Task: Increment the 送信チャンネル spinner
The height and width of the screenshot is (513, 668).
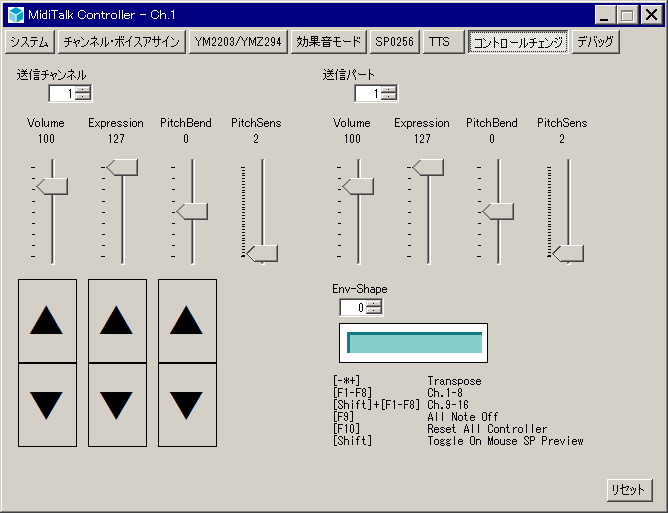Action: click(x=83, y=89)
